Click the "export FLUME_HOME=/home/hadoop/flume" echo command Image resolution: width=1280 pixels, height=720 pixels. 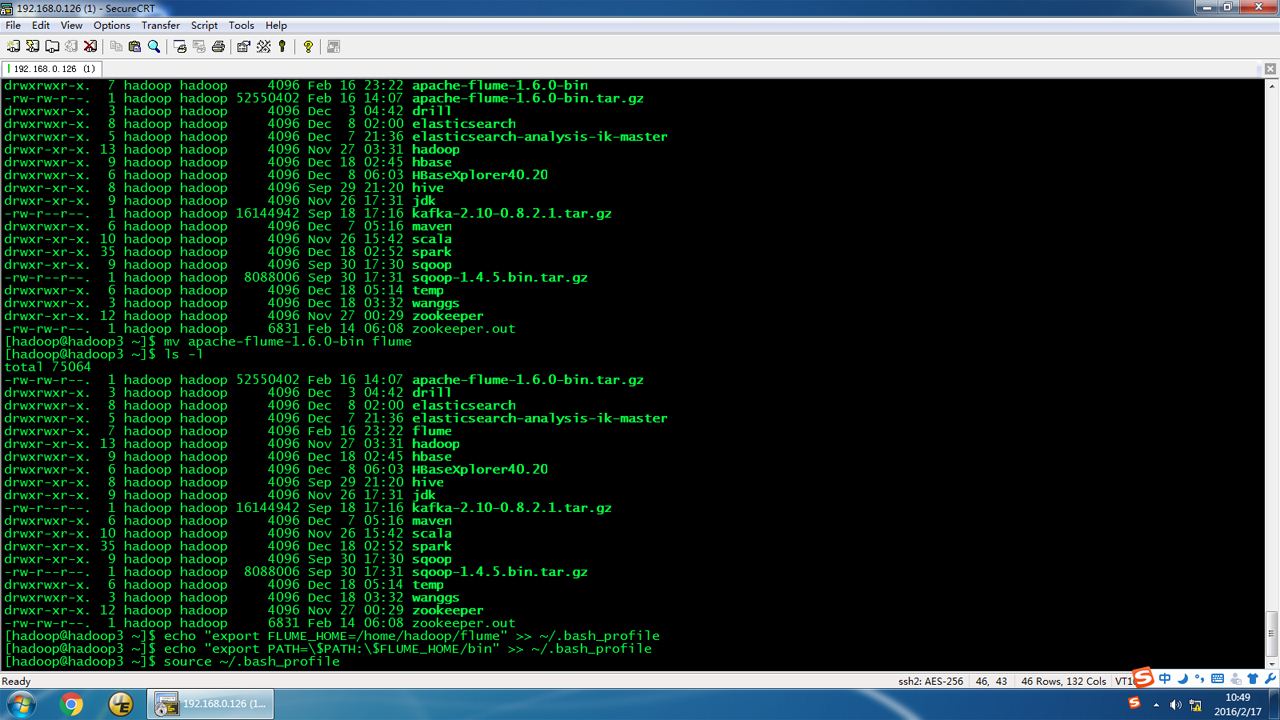pos(412,636)
